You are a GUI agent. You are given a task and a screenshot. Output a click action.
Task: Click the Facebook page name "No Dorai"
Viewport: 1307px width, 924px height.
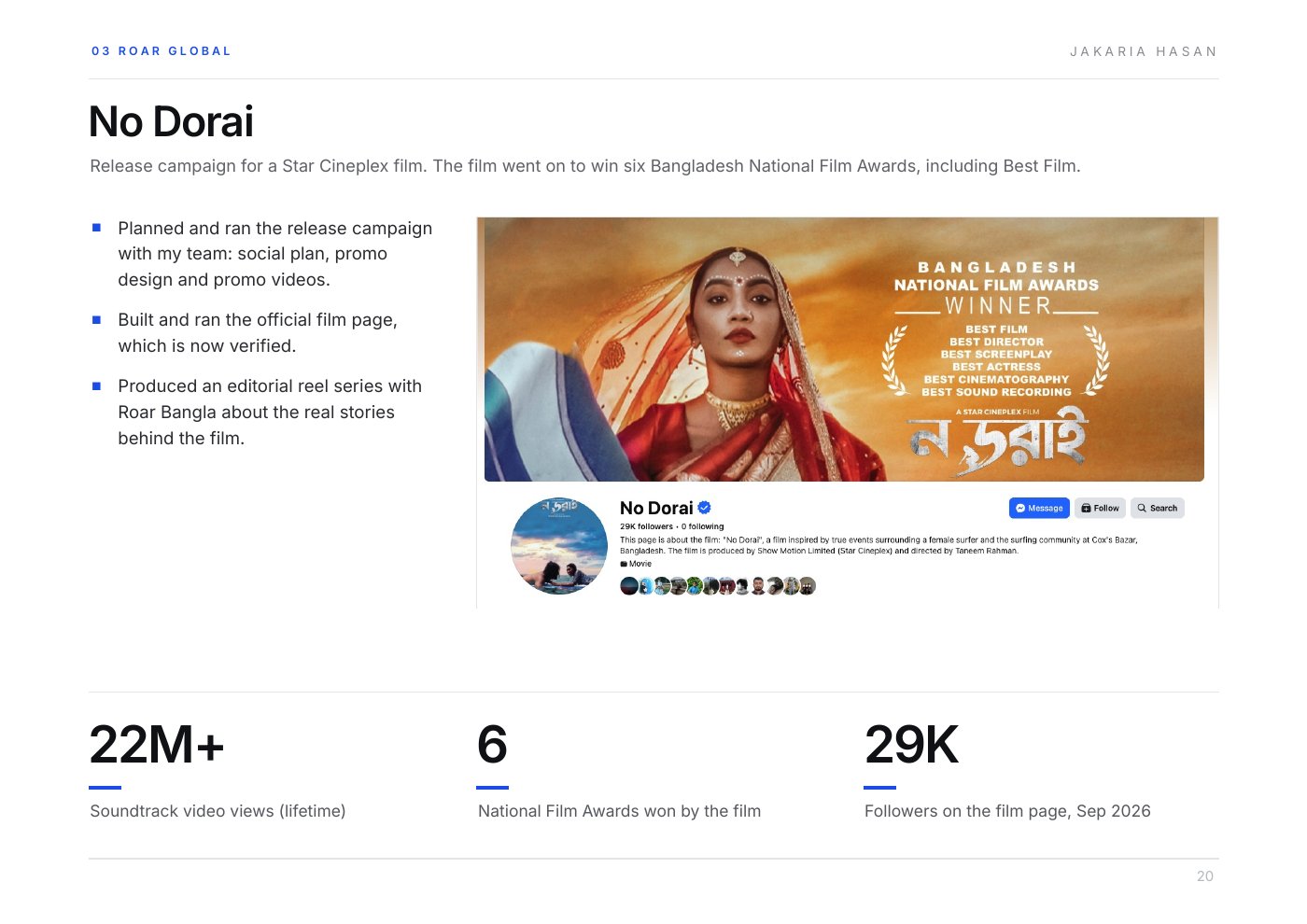656,508
